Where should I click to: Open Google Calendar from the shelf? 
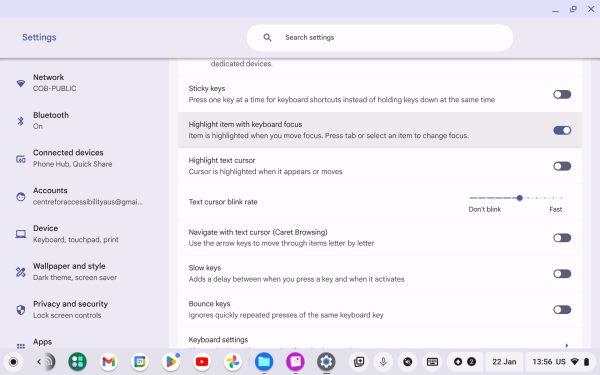(x=140, y=362)
